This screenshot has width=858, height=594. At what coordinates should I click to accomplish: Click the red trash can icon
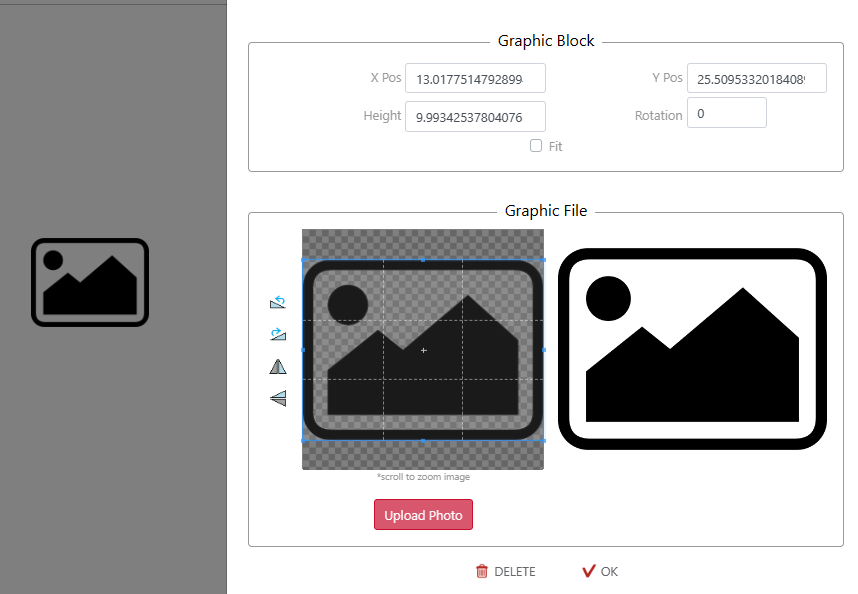click(482, 572)
